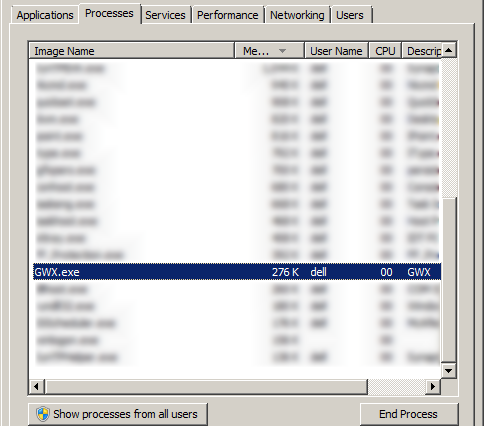Viewport: 484px width, 426px height.
Task: Sort by Image Name column header
Action: click(x=132, y=51)
